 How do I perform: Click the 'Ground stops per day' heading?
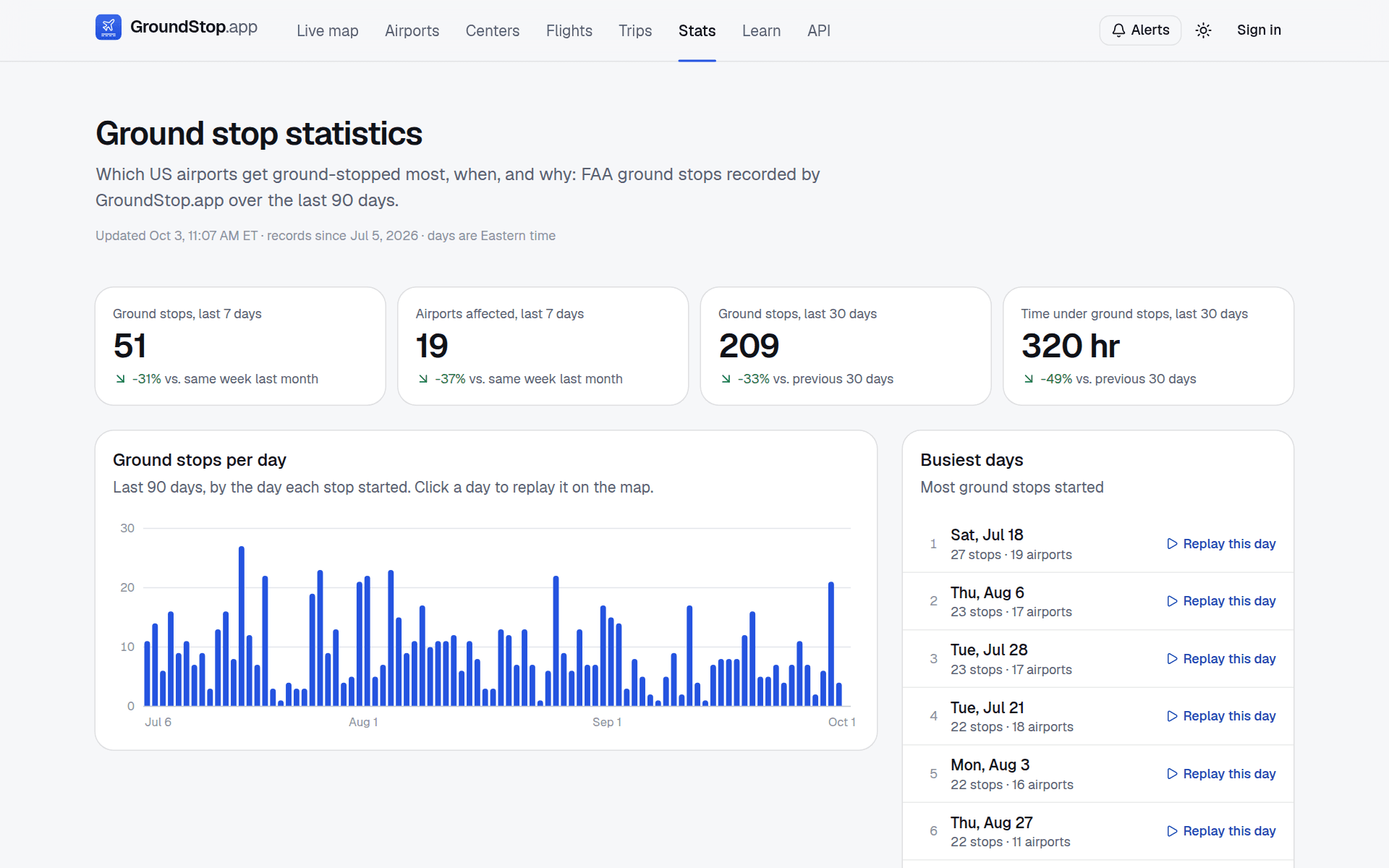point(200,460)
